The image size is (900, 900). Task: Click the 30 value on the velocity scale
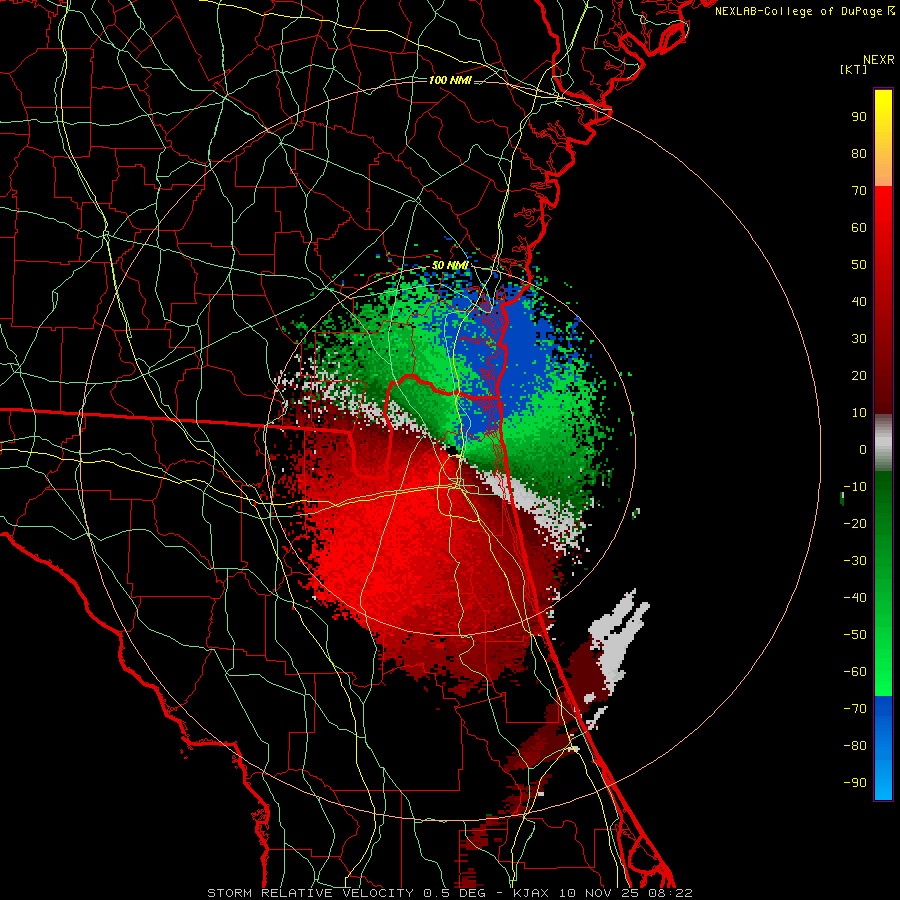(x=859, y=339)
